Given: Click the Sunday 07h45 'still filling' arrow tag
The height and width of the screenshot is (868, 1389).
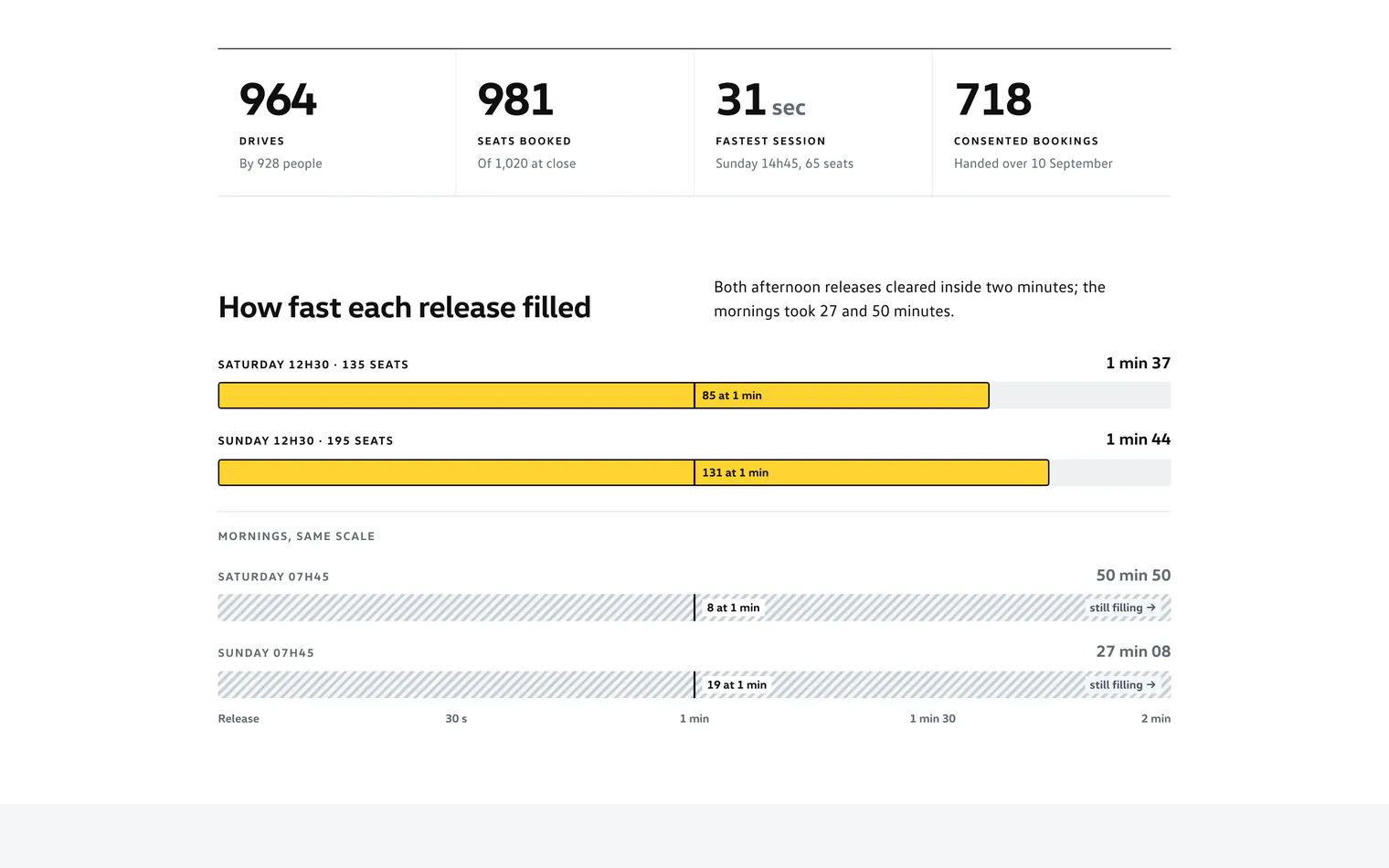Looking at the screenshot, I should click(x=1122, y=684).
